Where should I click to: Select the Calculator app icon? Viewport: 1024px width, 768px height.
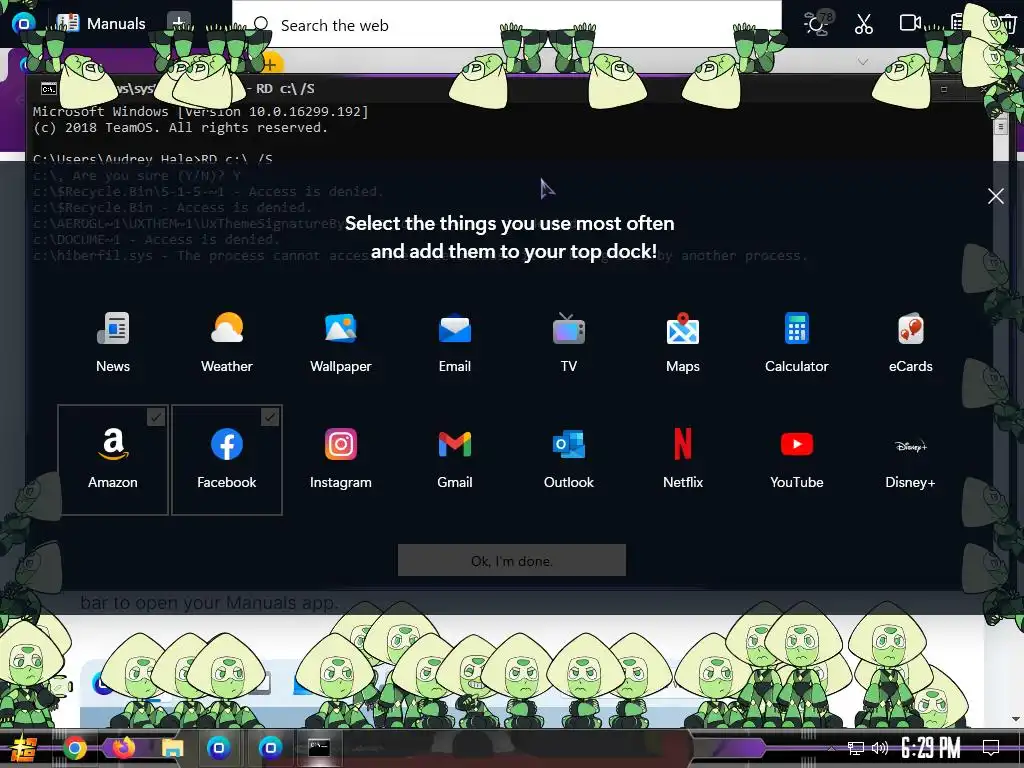pyautogui.click(x=797, y=328)
